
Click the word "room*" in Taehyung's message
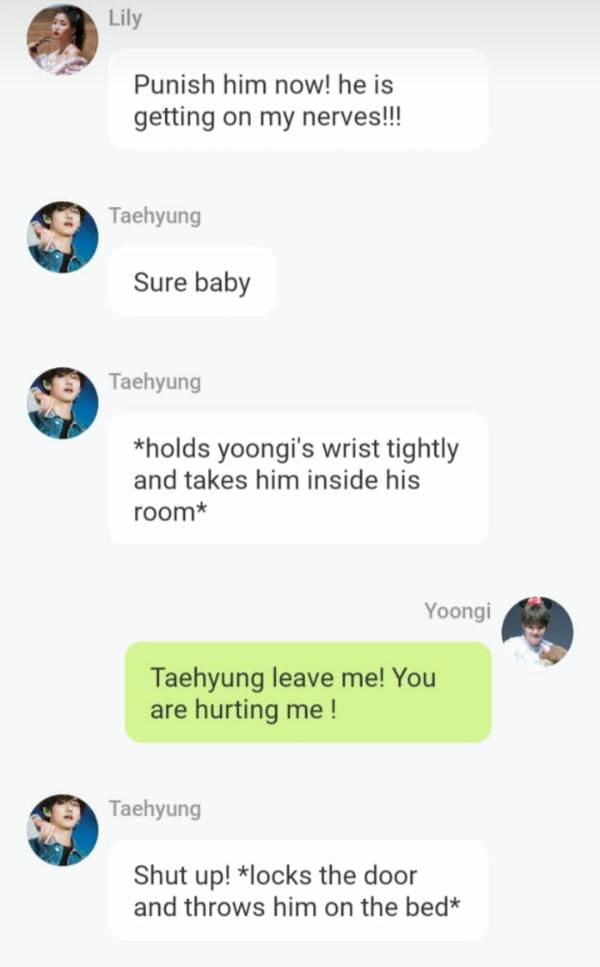[170, 512]
